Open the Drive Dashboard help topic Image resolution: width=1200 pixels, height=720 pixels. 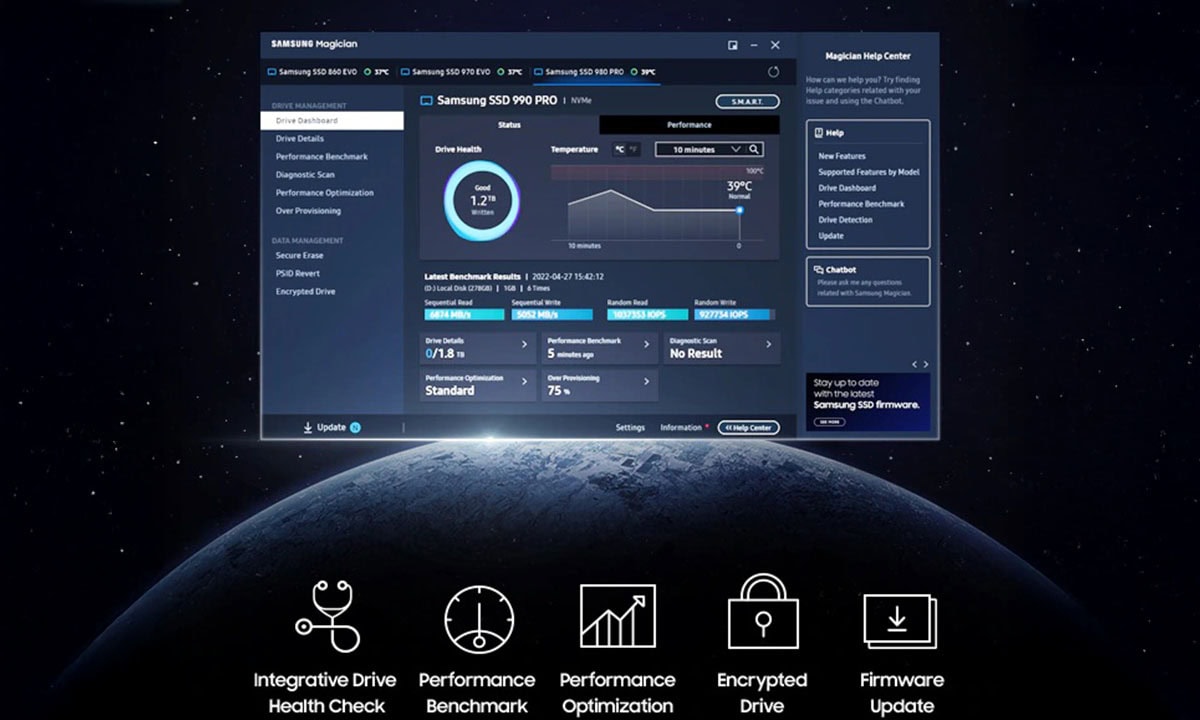(847, 188)
